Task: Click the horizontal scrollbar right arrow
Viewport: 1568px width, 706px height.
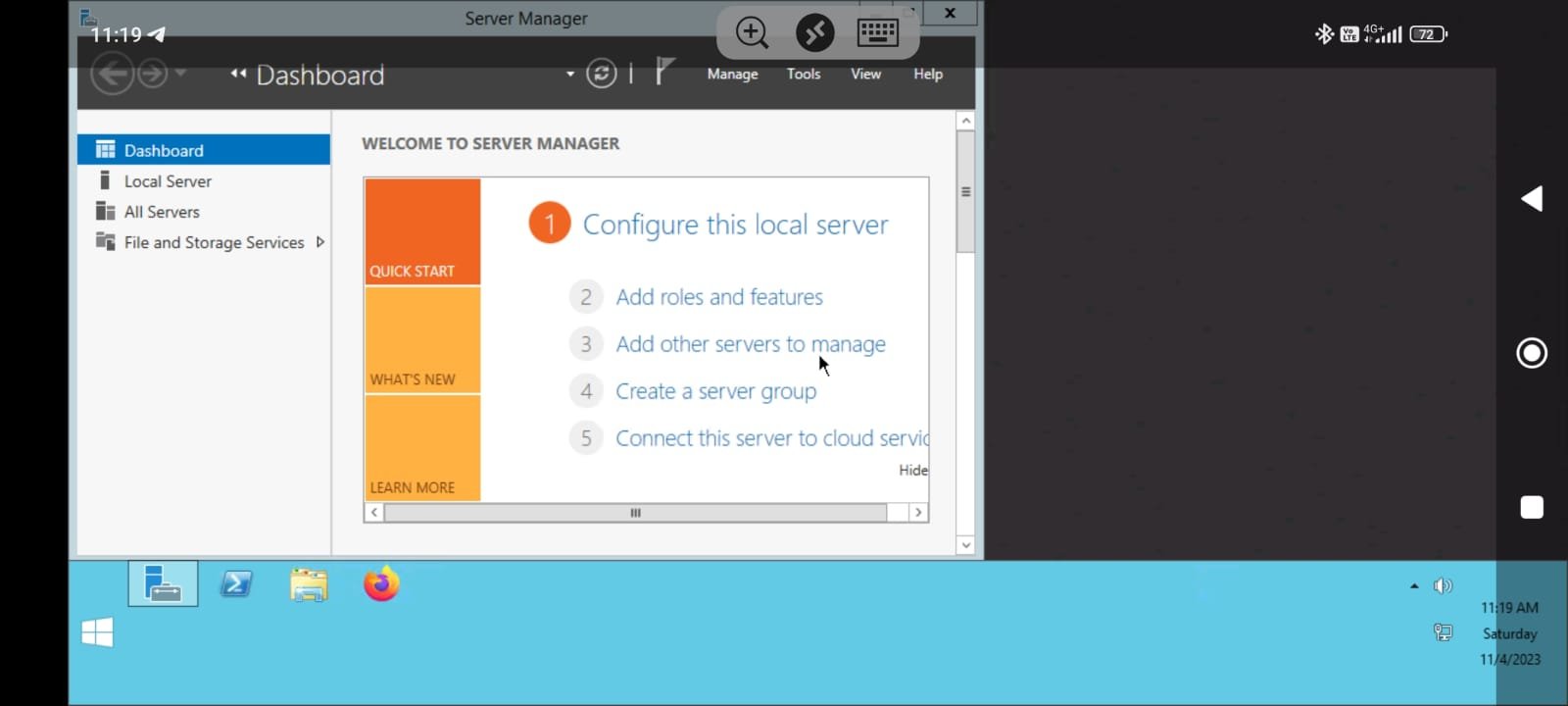Action: [918, 513]
